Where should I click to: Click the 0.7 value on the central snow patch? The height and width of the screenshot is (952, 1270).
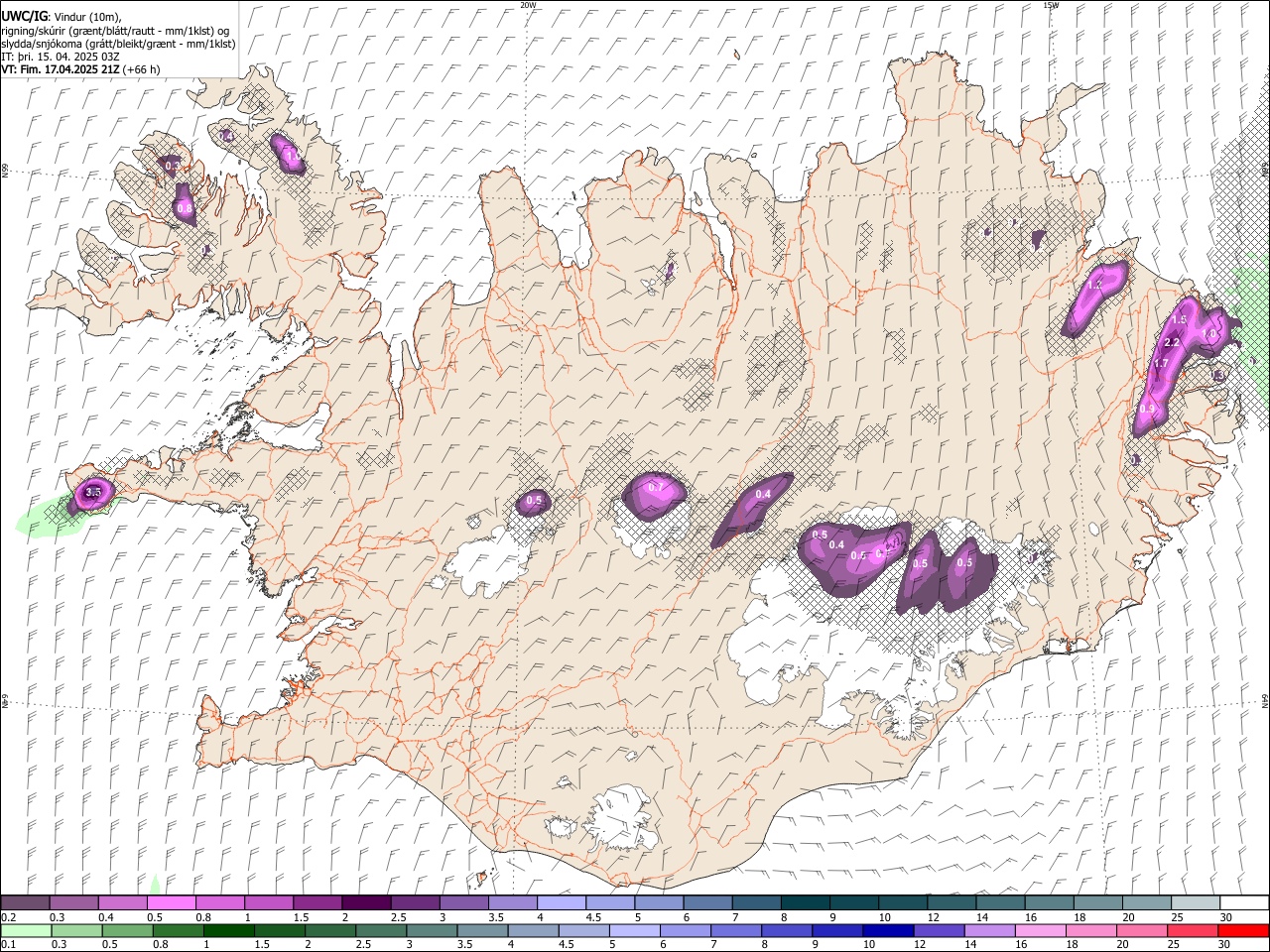[x=655, y=488]
